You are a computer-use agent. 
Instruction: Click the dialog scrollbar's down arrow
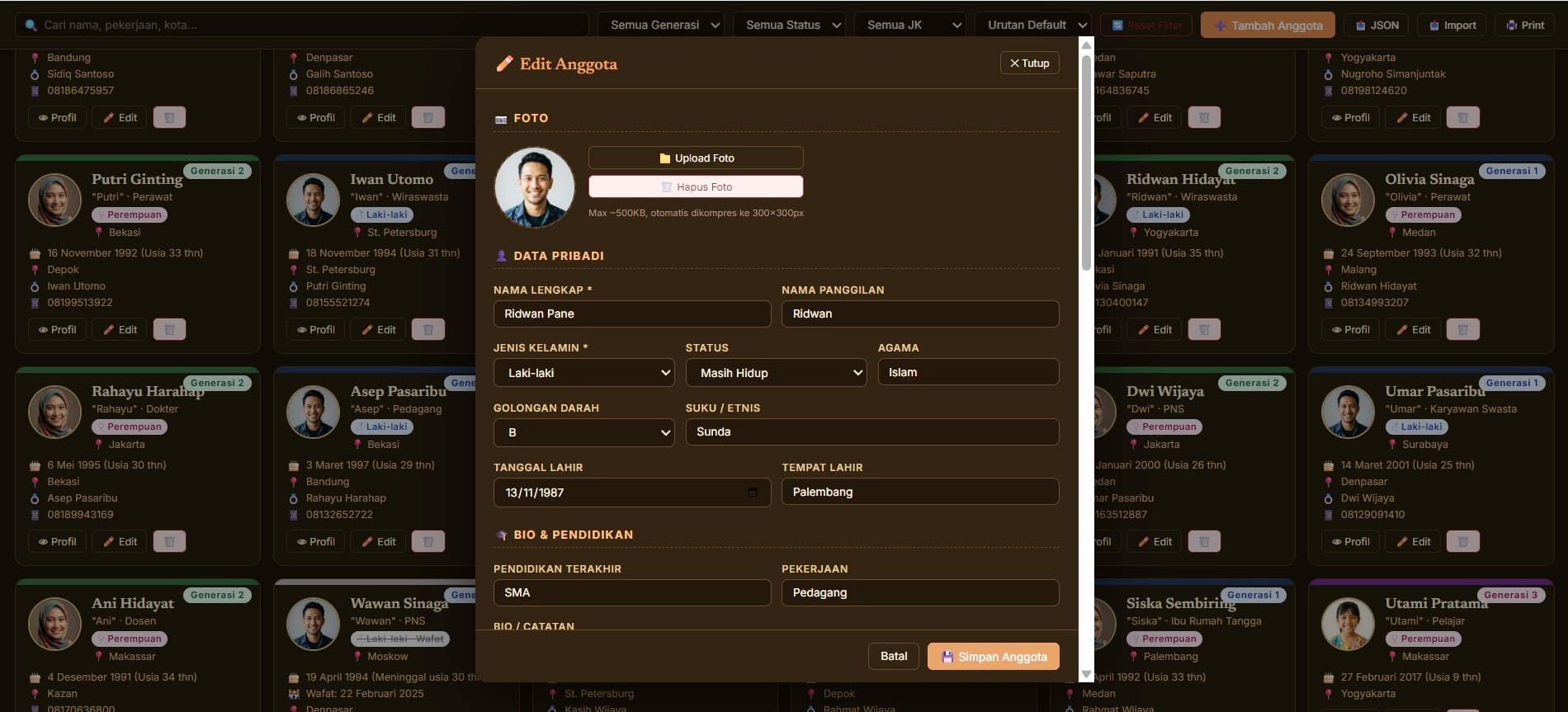1086,674
